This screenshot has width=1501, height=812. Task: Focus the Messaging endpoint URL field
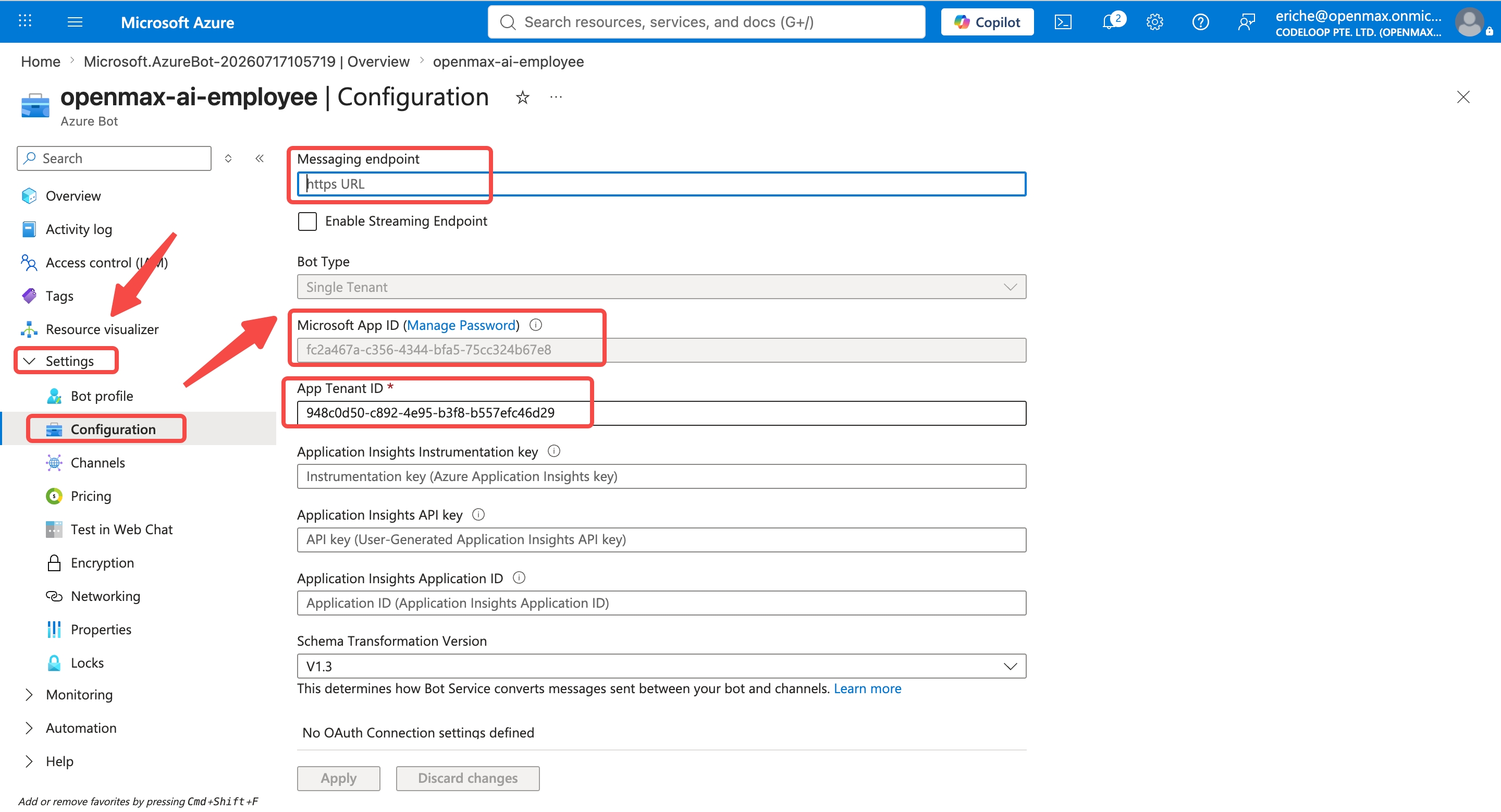click(661, 184)
